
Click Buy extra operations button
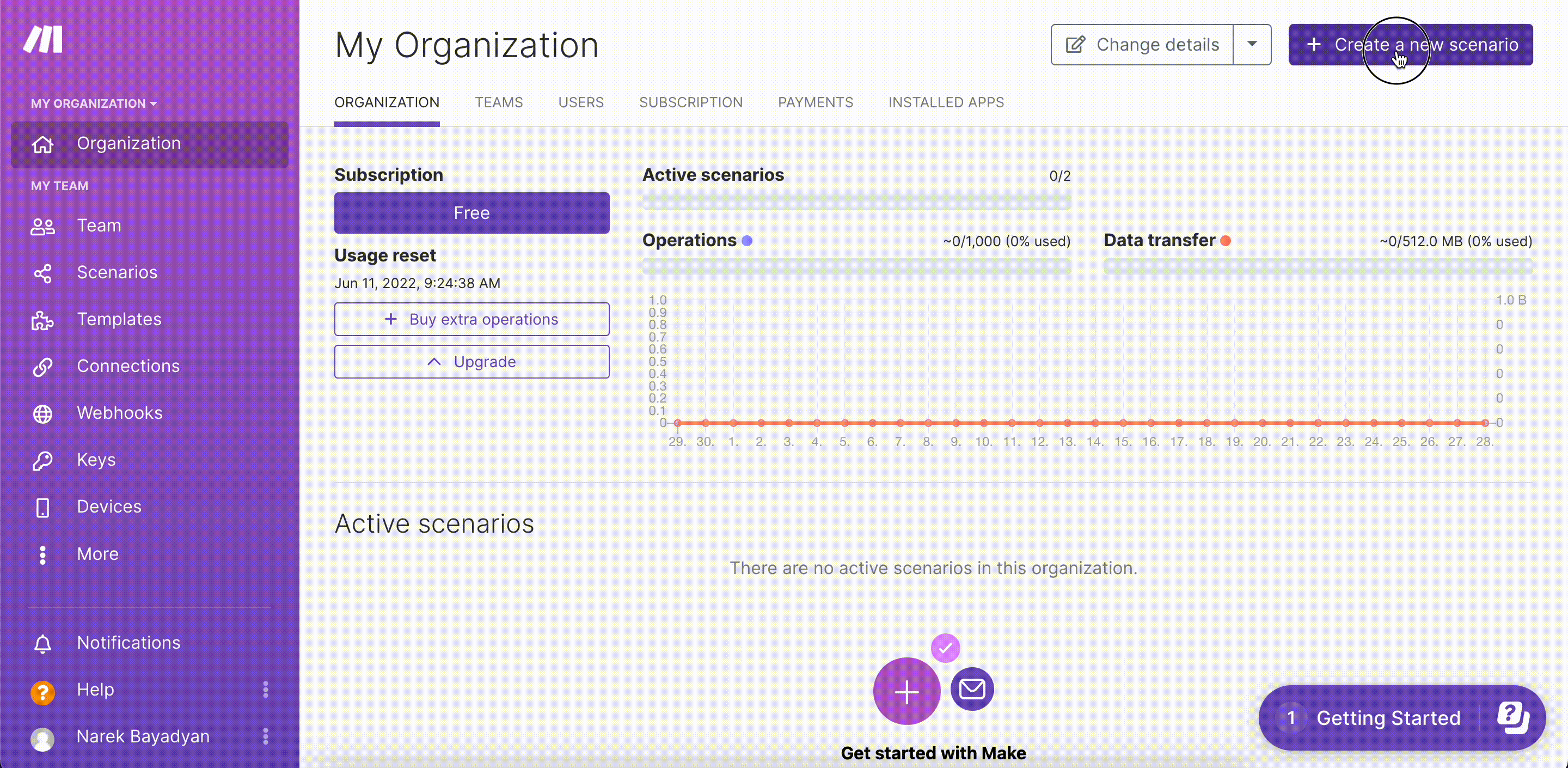tap(471, 319)
